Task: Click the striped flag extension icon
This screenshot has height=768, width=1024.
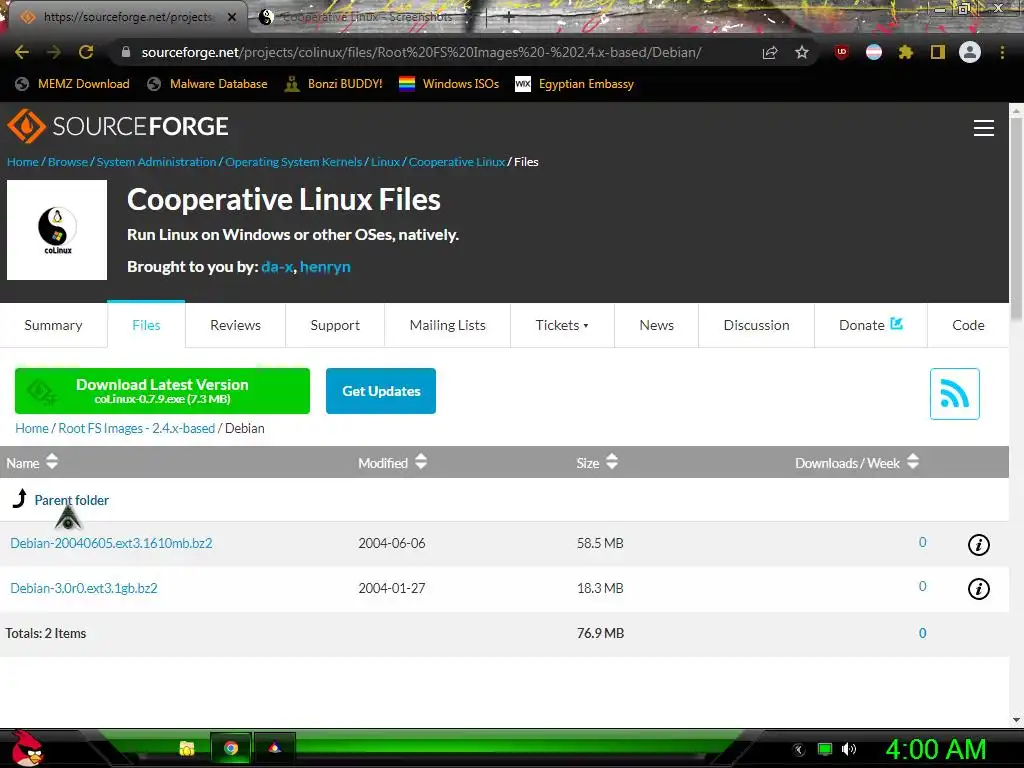Action: [x=874, y=52]
